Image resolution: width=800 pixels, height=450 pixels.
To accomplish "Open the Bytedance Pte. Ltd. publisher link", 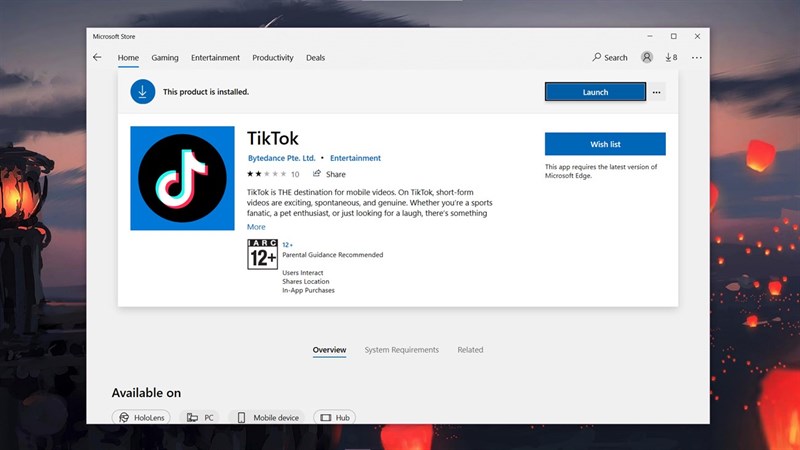I will click(281, 158).
